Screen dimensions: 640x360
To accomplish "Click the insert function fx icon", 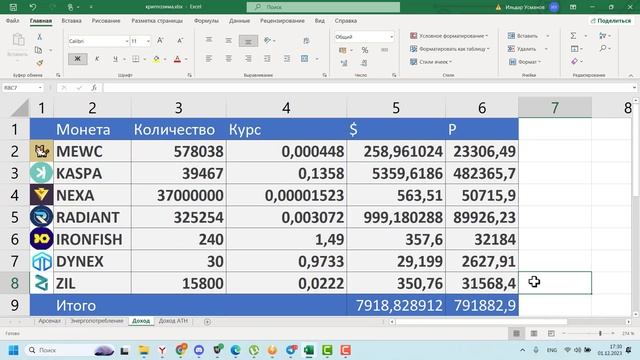I will point(94,88).
